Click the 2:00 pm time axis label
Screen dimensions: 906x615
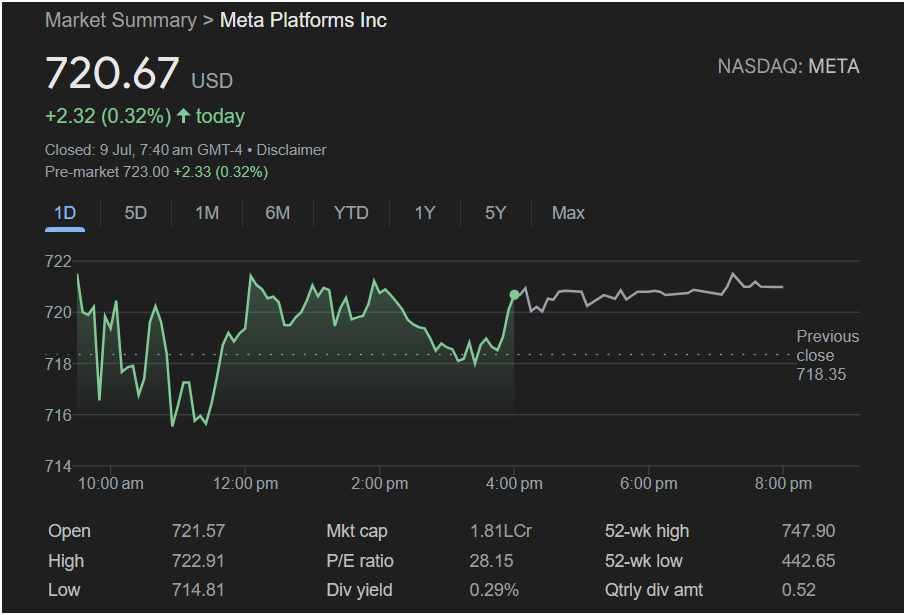(x=380, y=484)
